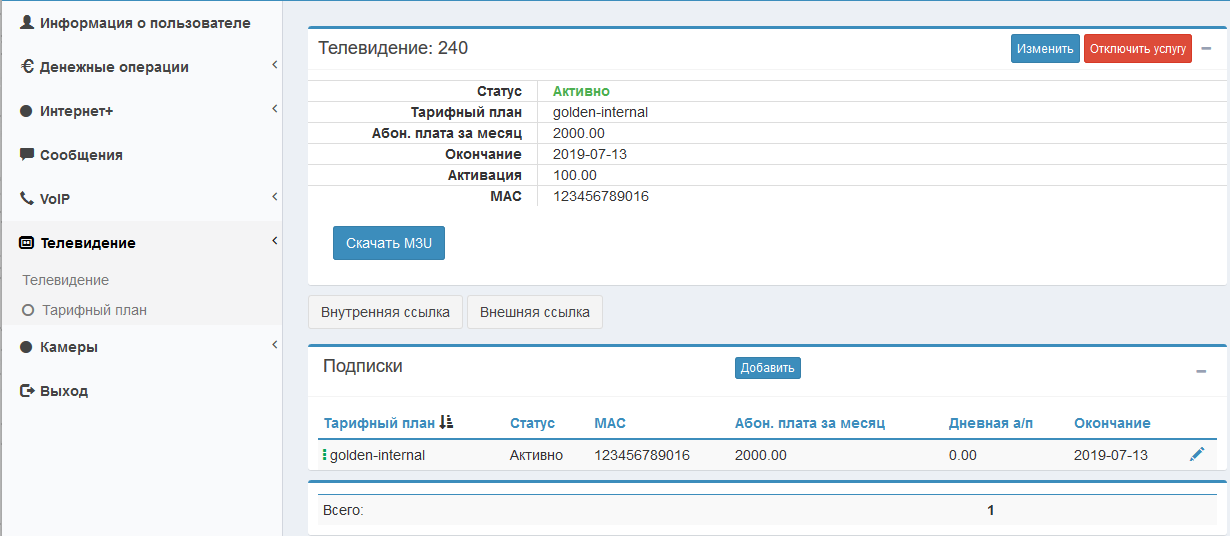Collapse the Подписки panel

click(1201, 371)
